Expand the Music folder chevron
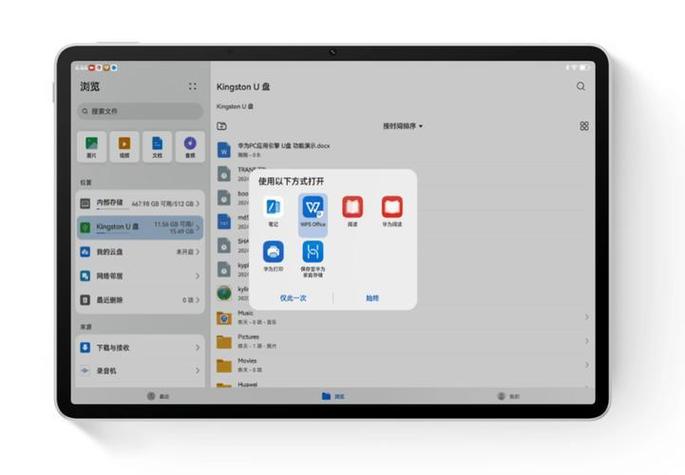 tap(587, 317)
